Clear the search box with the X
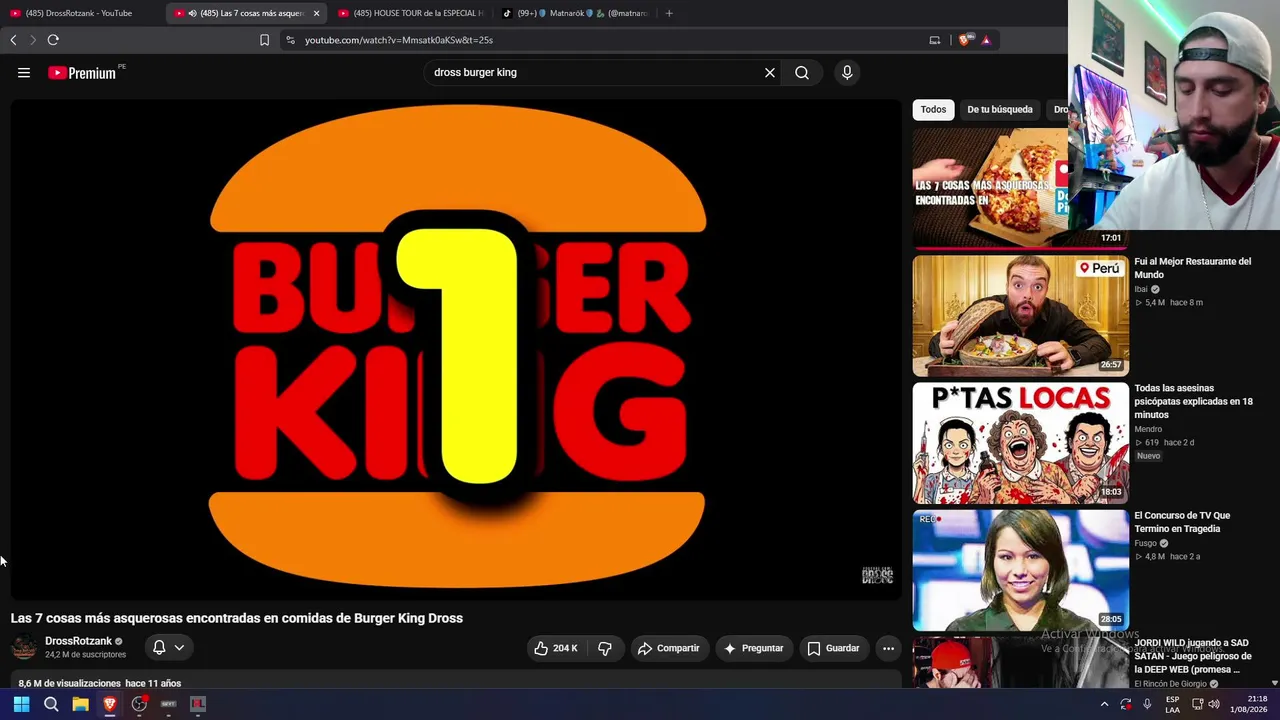Image resolution: width=1280 pixels, height=720 pixels. 770,72
